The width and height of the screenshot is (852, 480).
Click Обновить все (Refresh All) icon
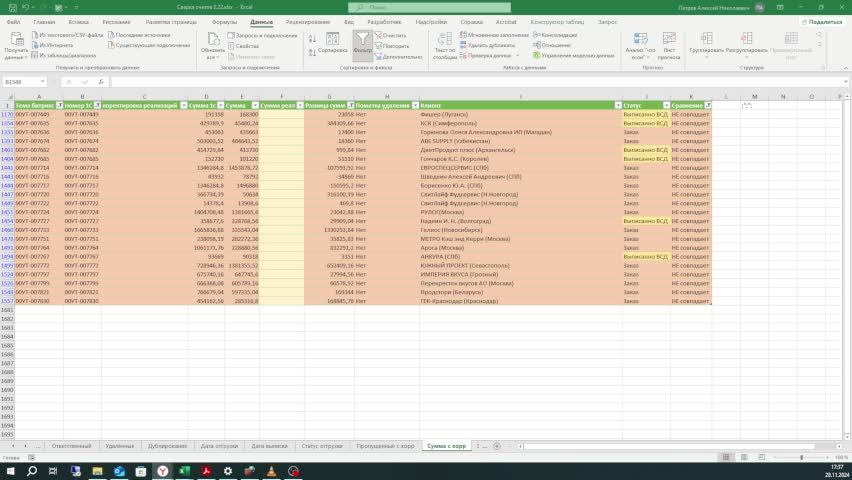pos(213,39)
